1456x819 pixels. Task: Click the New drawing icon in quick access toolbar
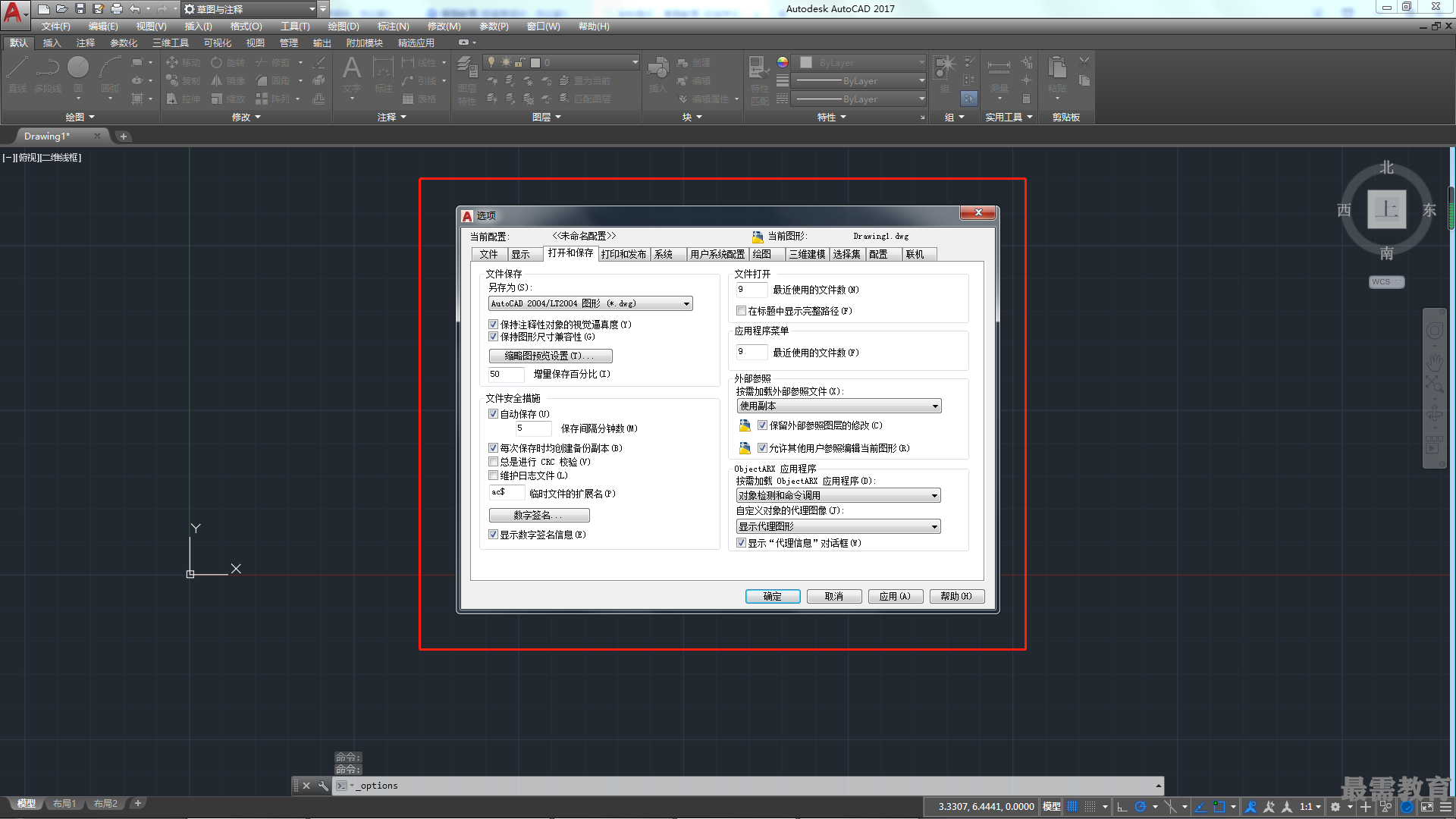click(44, 9)
